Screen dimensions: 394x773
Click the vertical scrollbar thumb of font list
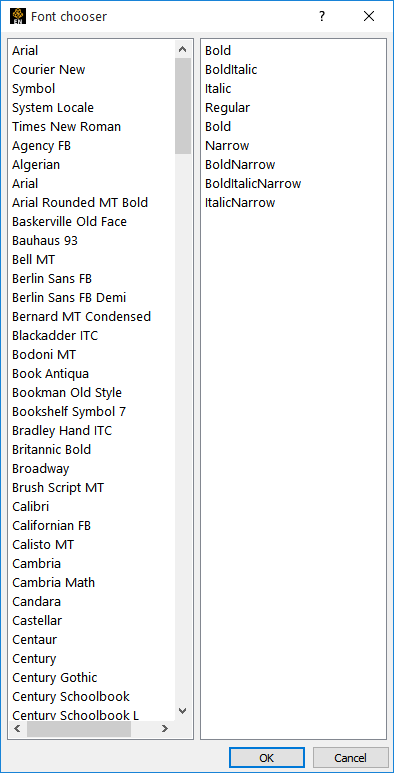pos(182,106)
